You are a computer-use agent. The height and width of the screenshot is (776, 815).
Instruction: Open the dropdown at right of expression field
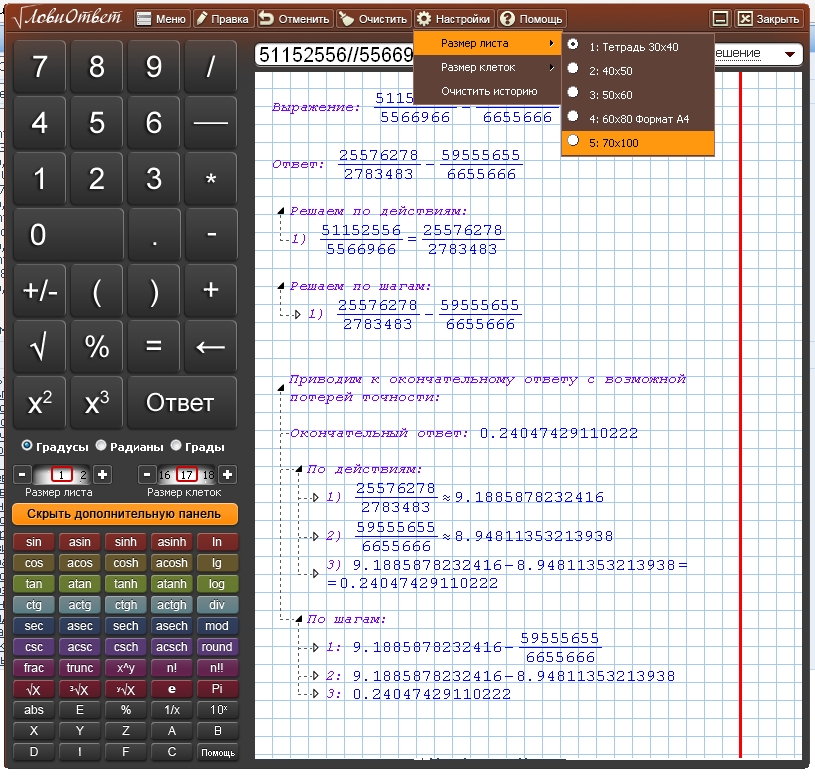pyautogui.click(x=791, y=54)
